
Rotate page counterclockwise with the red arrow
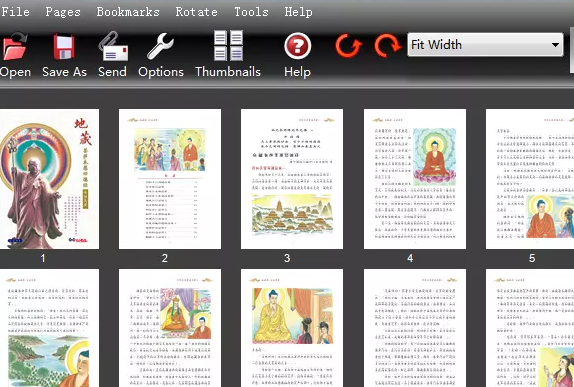pyautogui.click(x=348, y=46)
